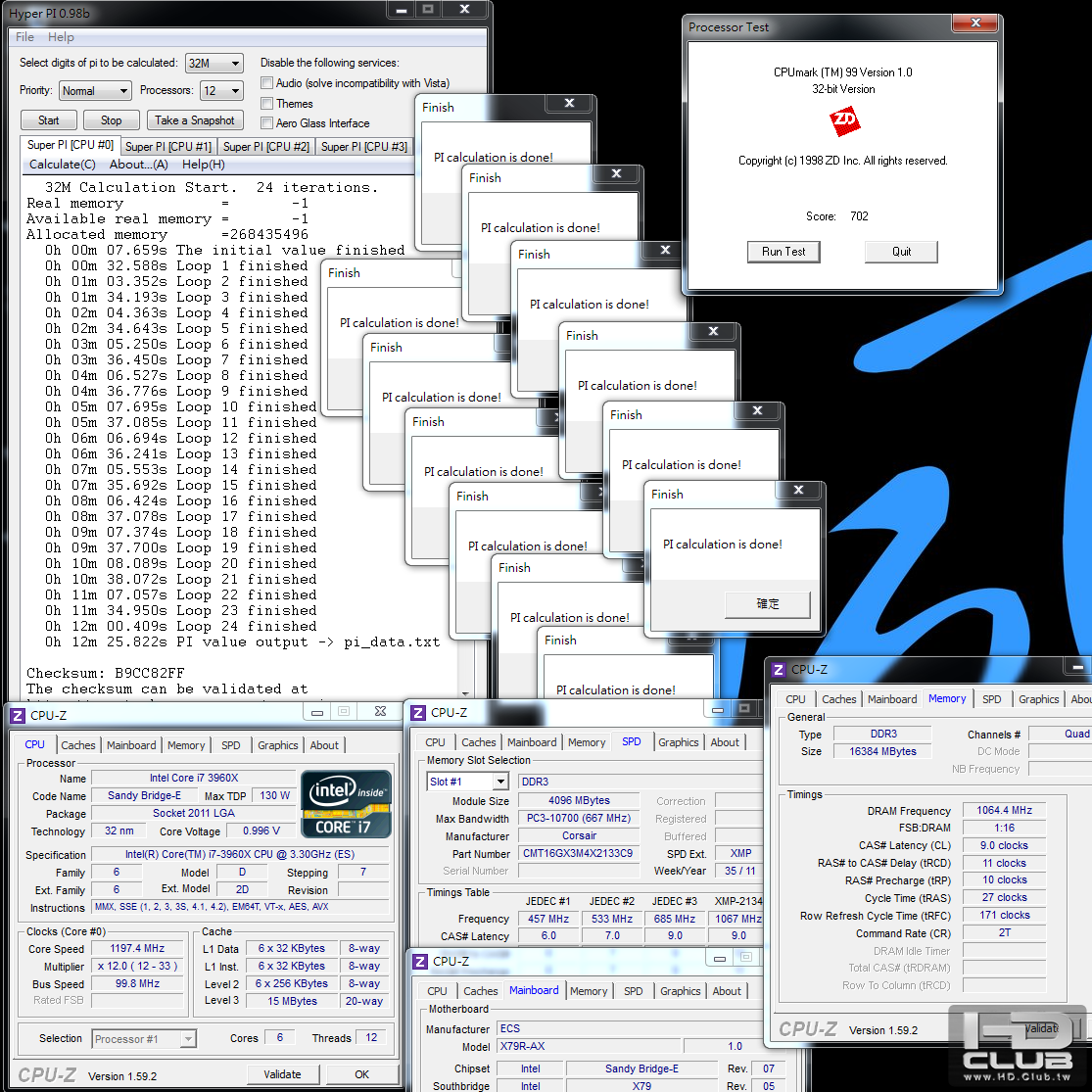Click the Z icon of the CPU-Z Mainboard window
The width and height of the screenshot is (1092, 1092).
click(420, 961)
